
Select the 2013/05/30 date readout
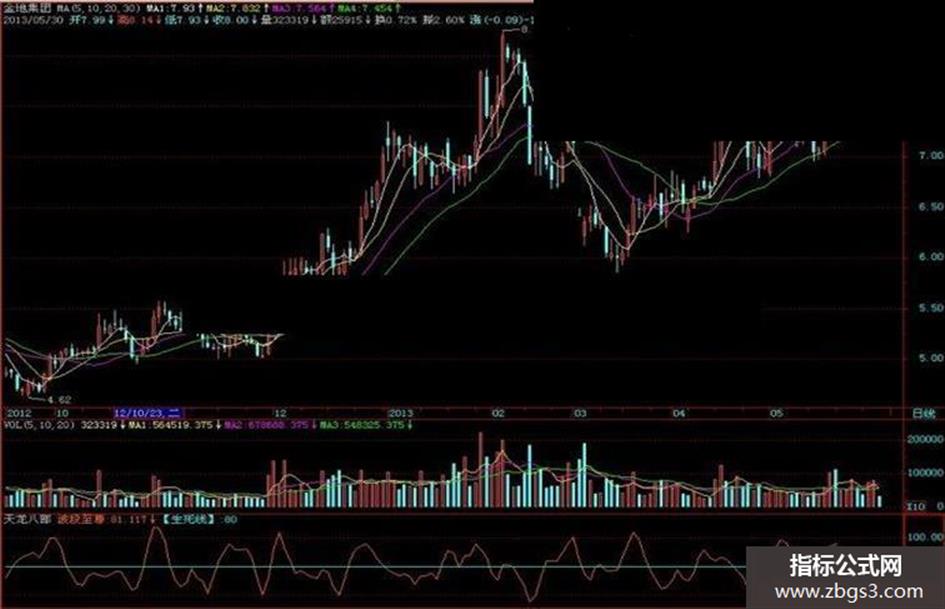coord(34,20)
